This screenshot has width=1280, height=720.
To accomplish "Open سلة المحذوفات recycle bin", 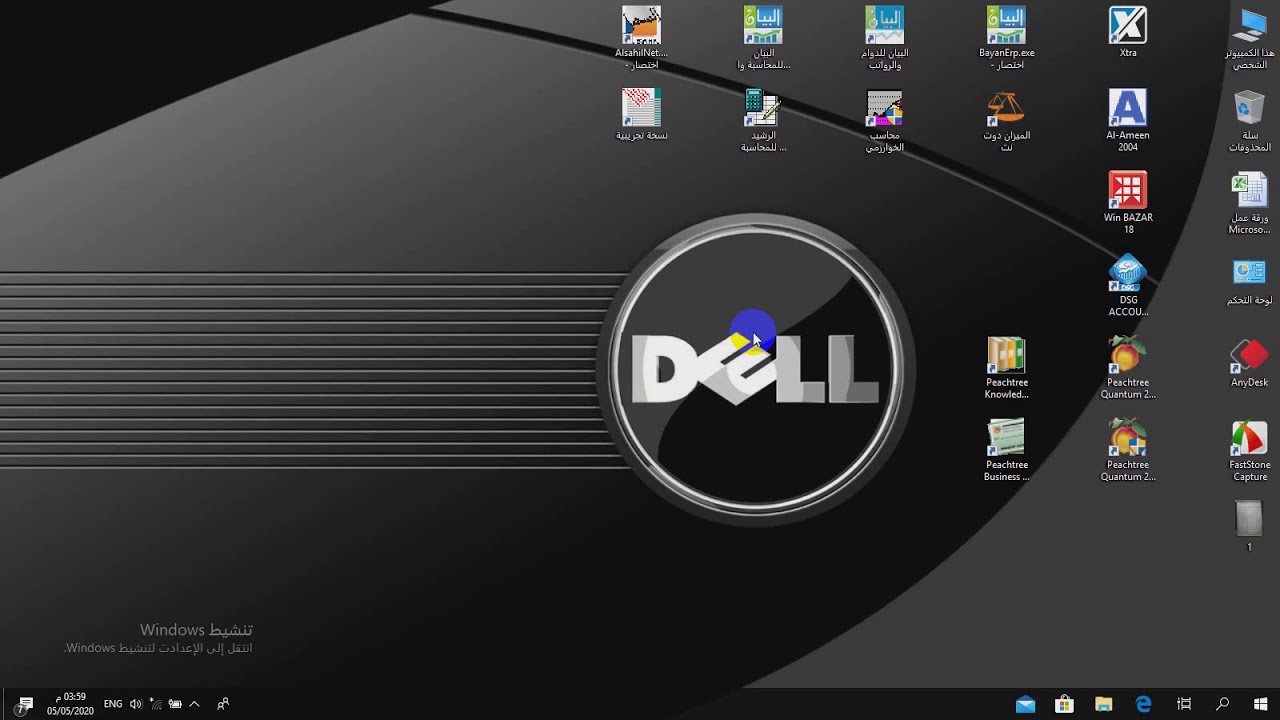I will point(1250,121).
